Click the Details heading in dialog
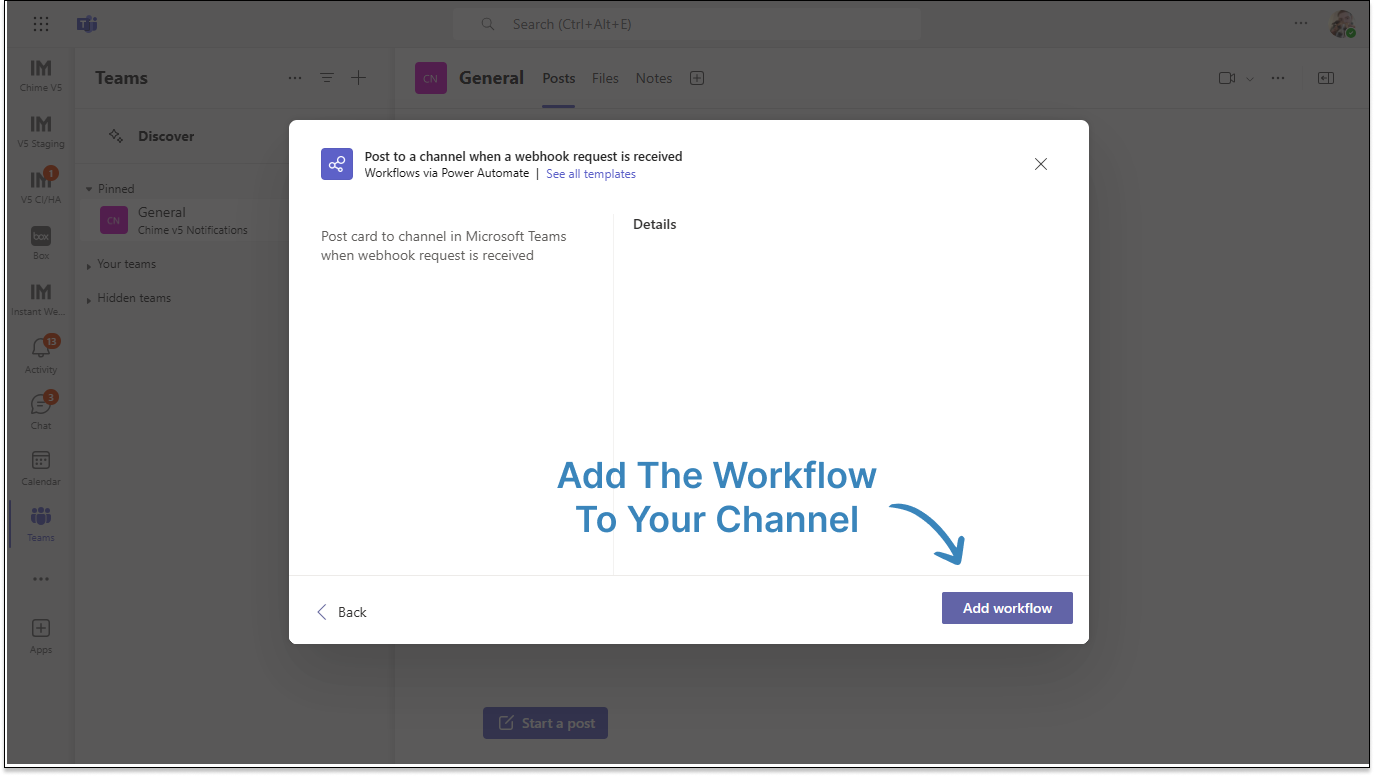Image resolution: width=1374 pixels, height=776 pixels. (x=655, y=224)
